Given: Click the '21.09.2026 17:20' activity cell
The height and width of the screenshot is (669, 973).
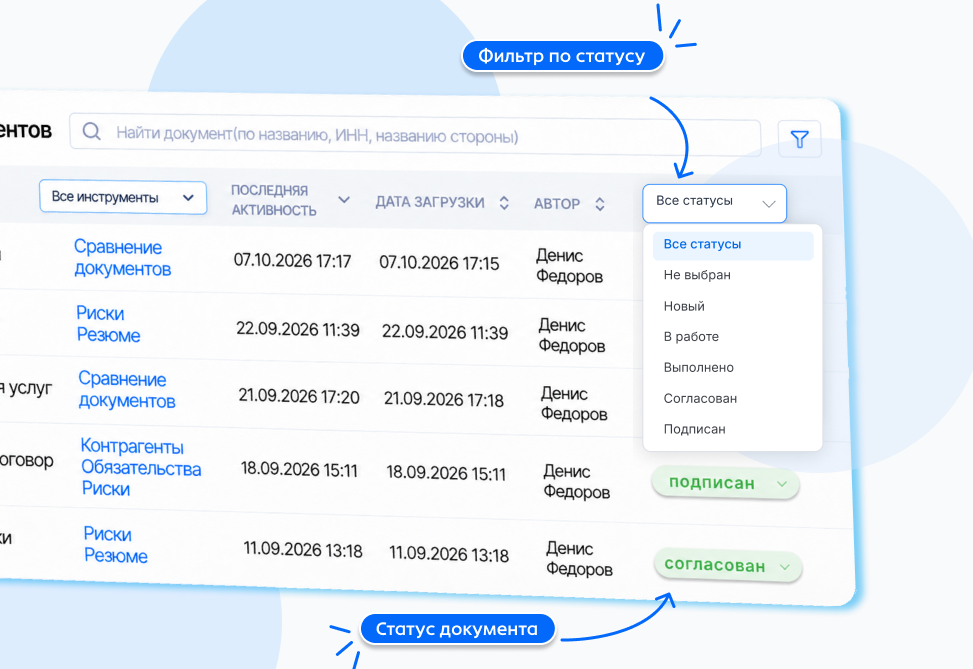Looking at the screenshot, I should [299, 396].
